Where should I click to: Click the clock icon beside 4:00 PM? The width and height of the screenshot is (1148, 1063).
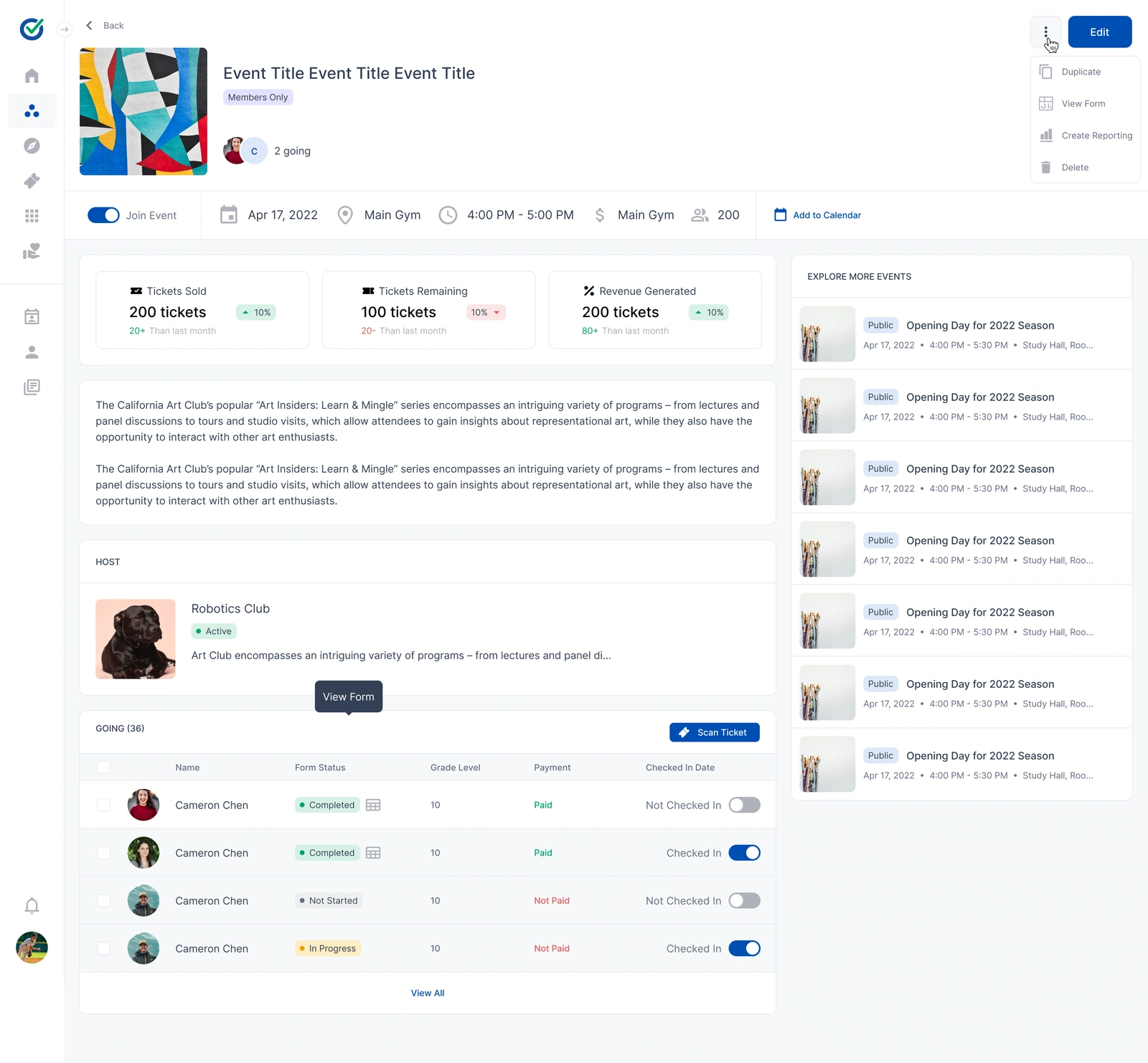coord(448,215)
